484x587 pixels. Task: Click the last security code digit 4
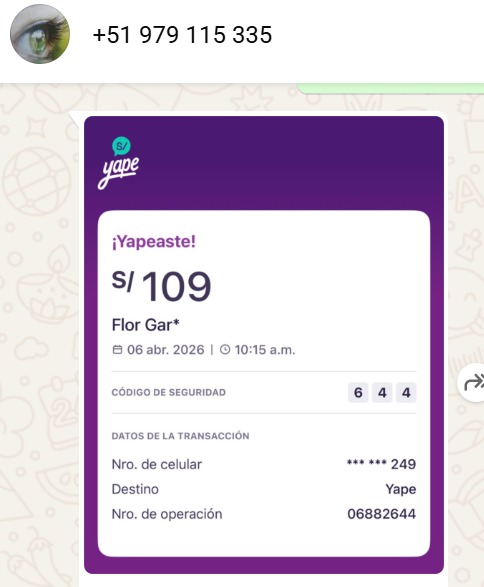pos(406,392)
